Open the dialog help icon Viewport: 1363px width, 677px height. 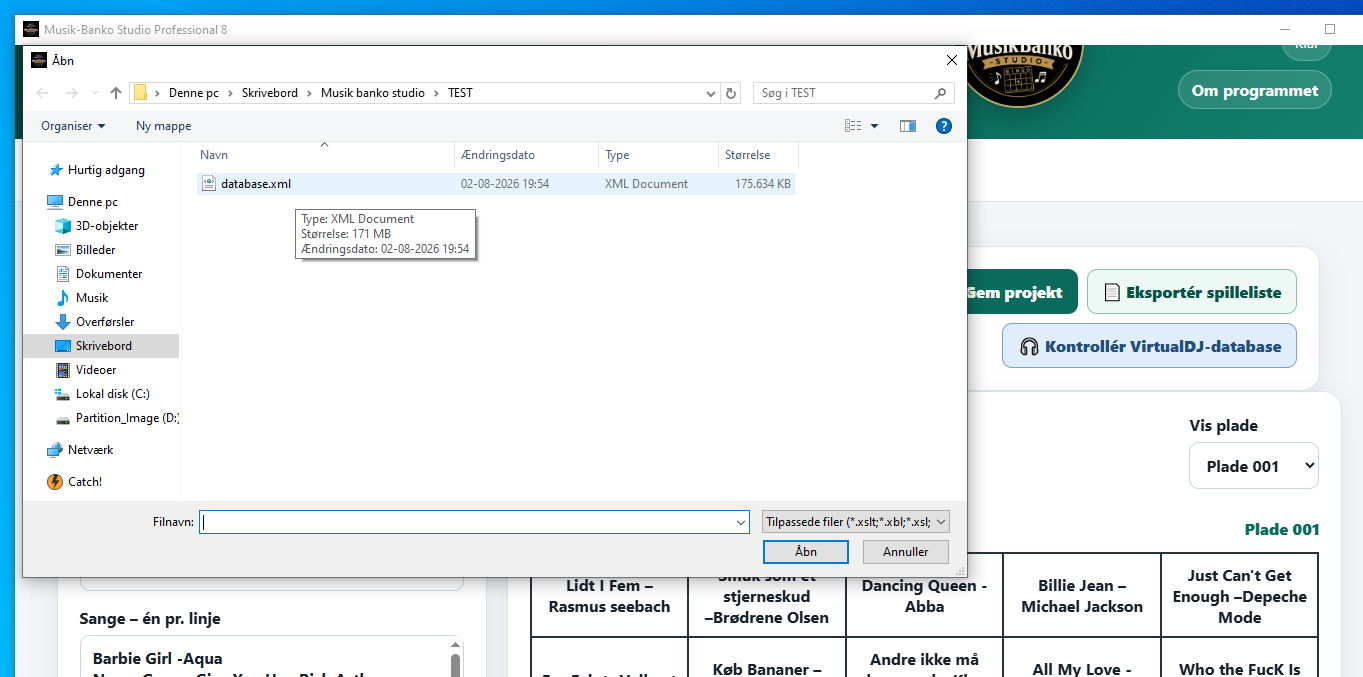point(943,126)
